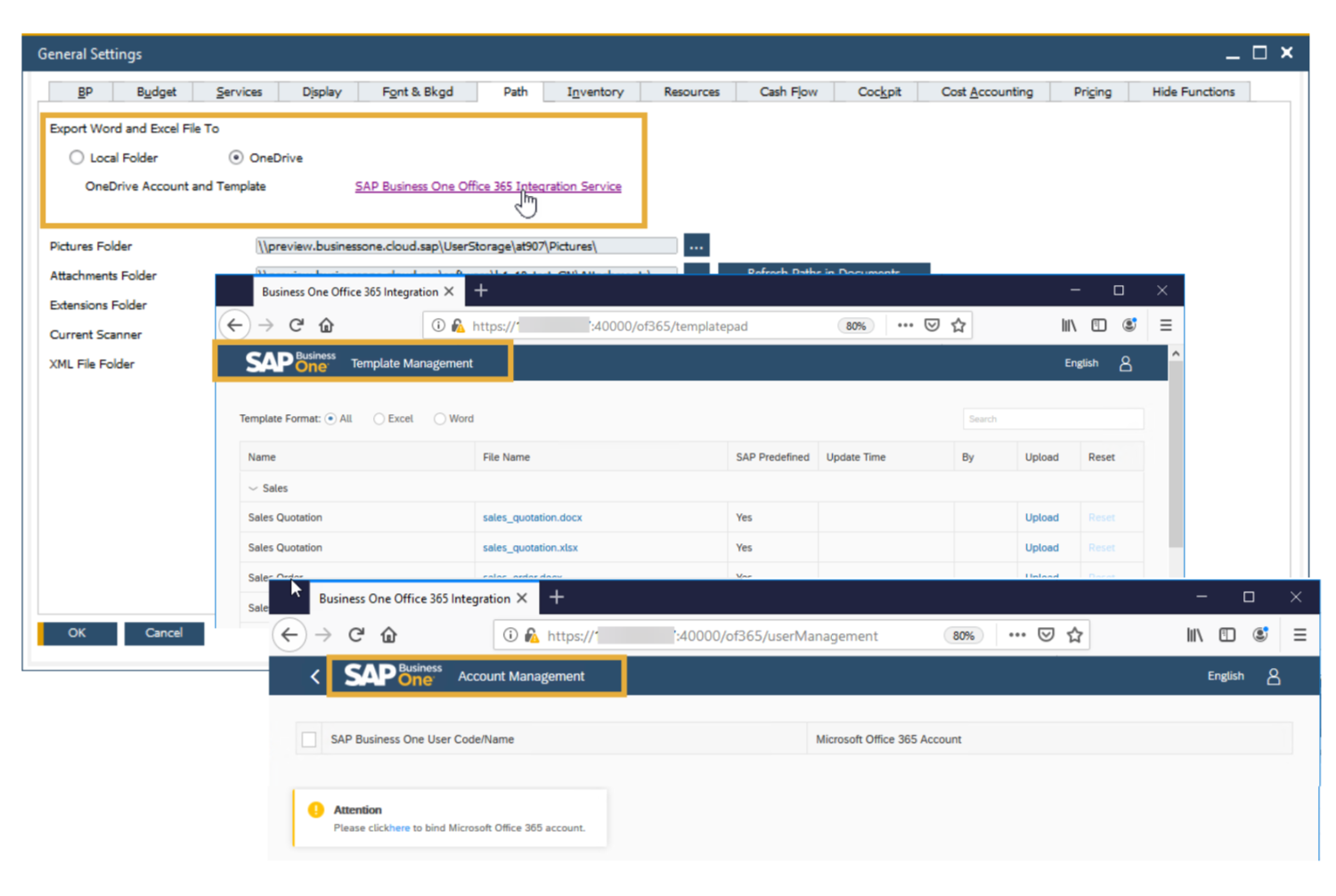Toggle sidebar icon in templatepad browser window
1336x896 pixels.
click(x=1099, y=325)
